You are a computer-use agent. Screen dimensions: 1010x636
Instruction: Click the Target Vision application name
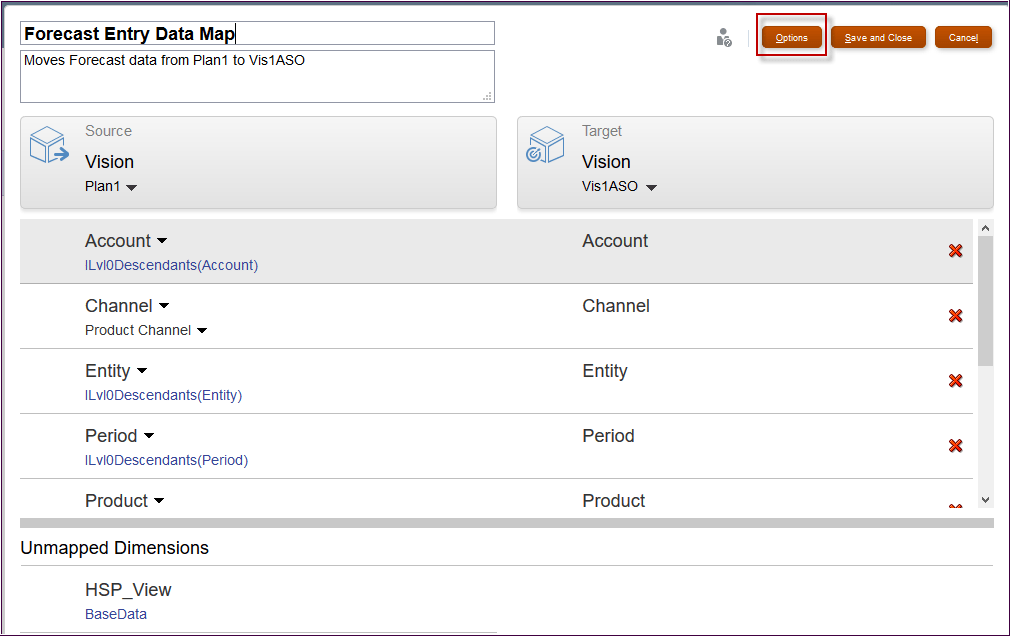(606, 162)
